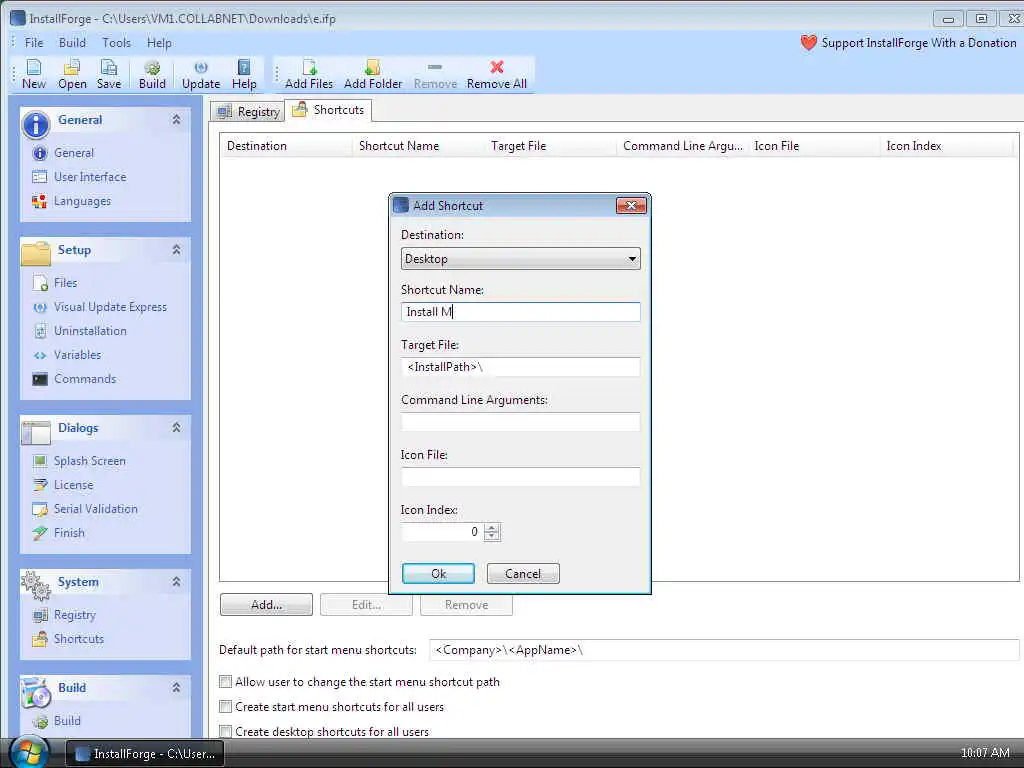Screen dimensions: 1024x768
Task: Open the Files page in Setup
Action: (55, 283)
